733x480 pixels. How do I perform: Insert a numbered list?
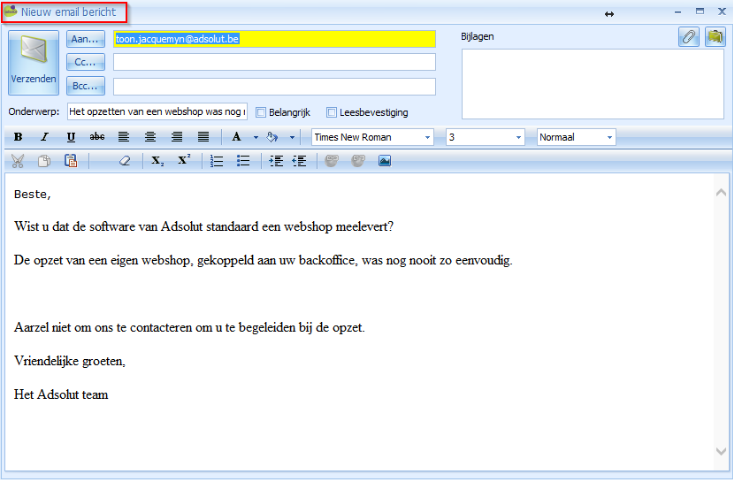tap(217, 161)
